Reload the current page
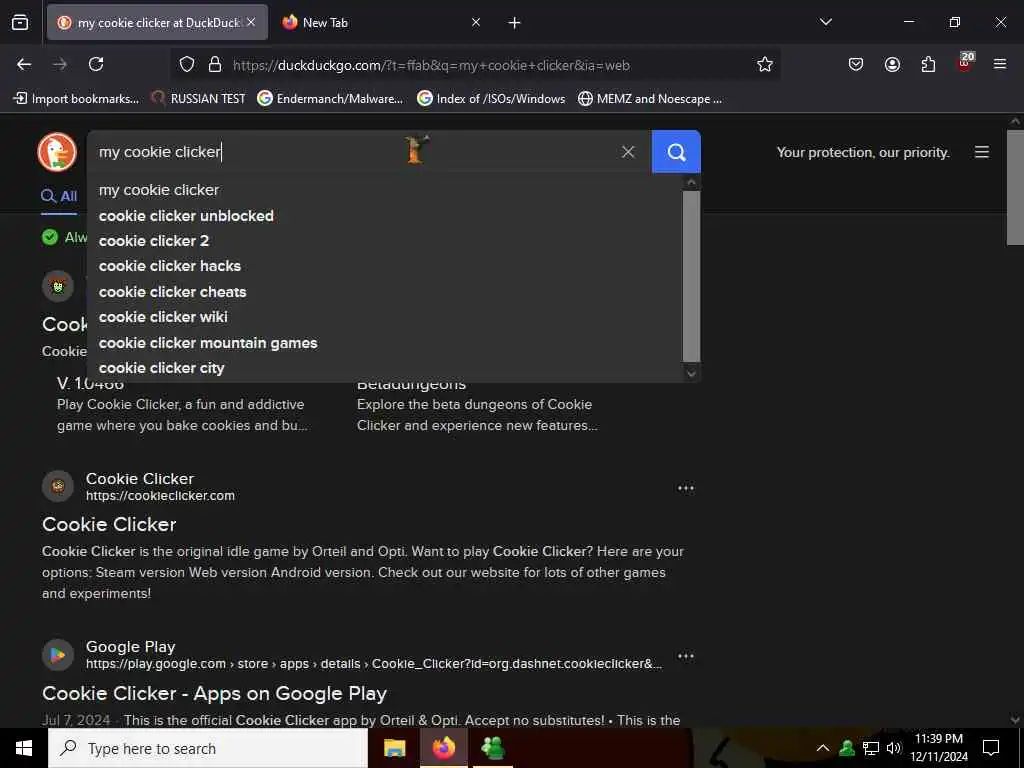The width and height of the screenshot is (1024, 768). [96, 64]
